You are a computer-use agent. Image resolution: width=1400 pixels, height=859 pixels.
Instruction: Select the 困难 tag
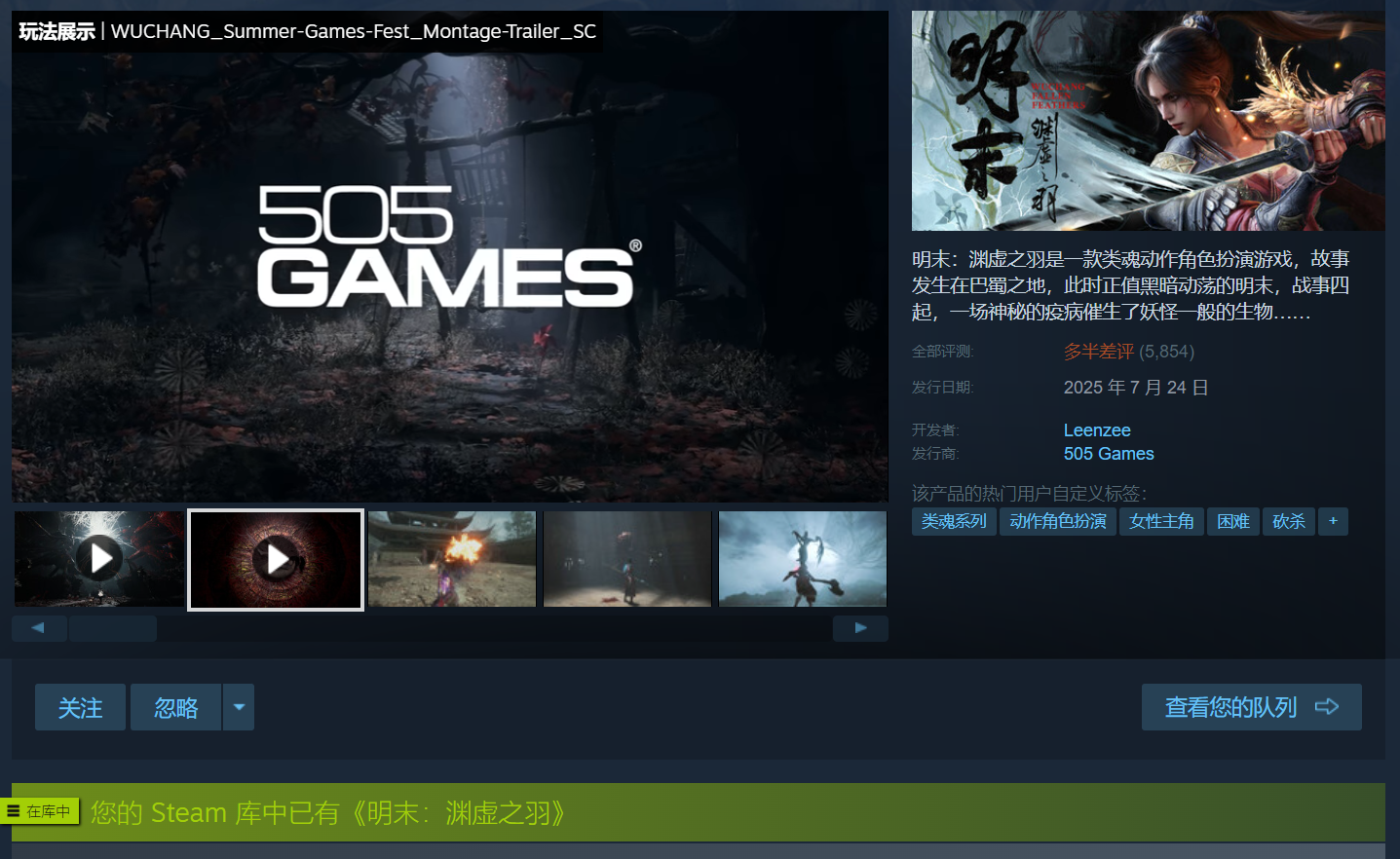coord(1233,521)
